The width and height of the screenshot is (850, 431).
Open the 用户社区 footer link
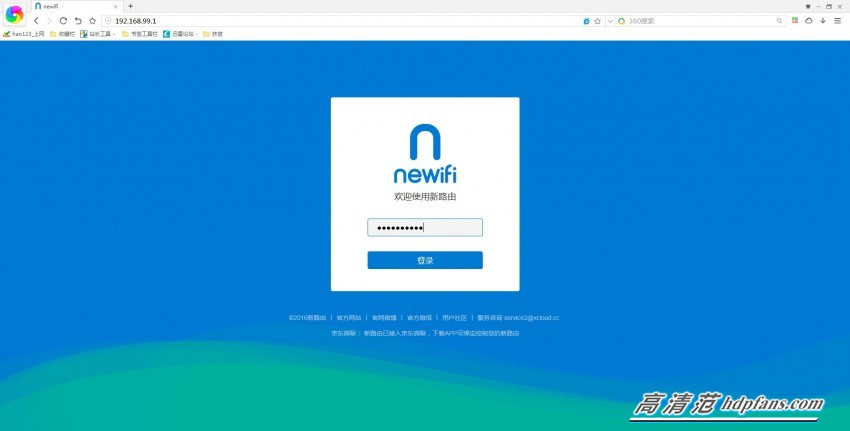[x=454, y=318]
